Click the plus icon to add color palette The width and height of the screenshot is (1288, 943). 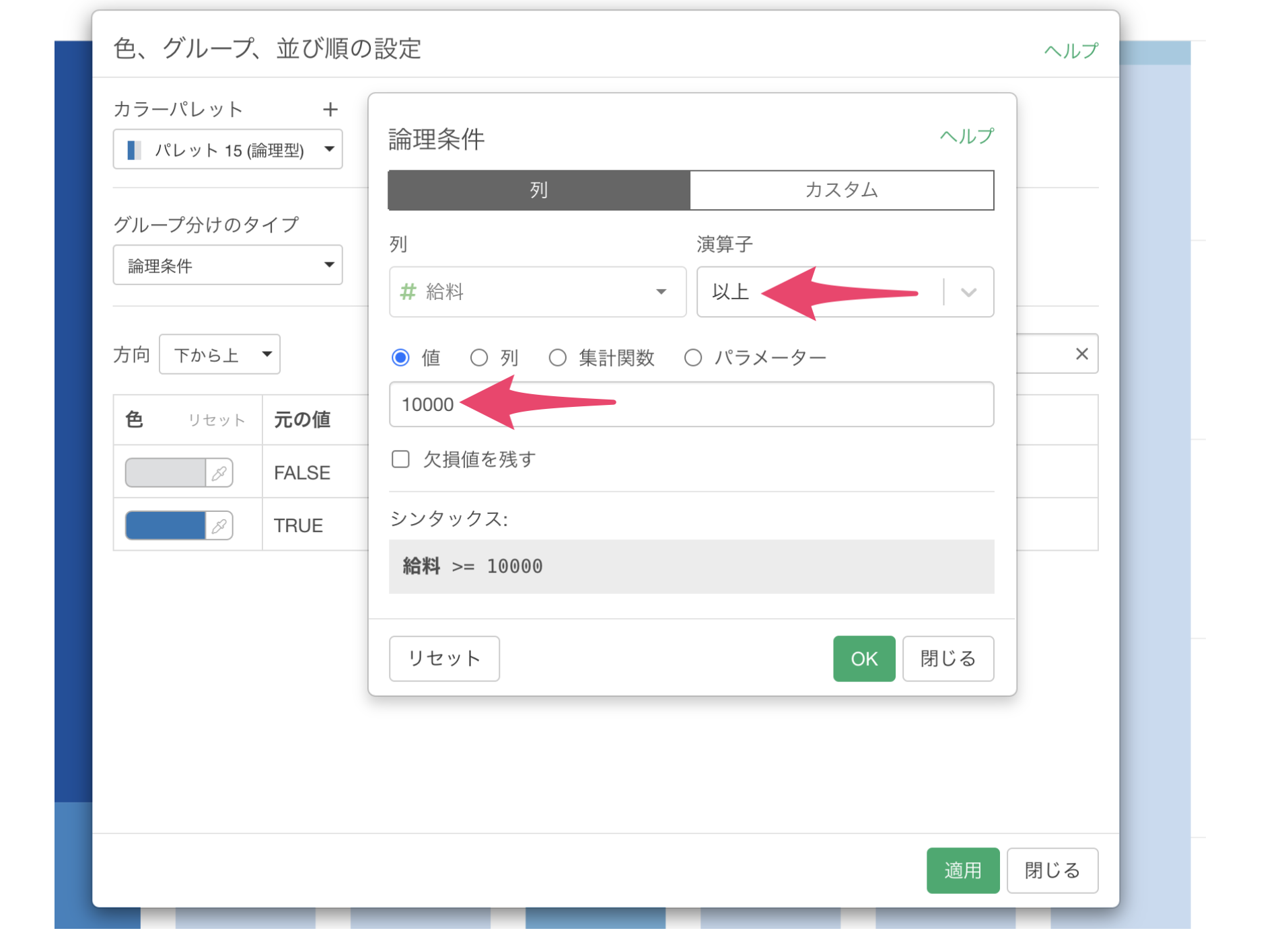[330, 109]
